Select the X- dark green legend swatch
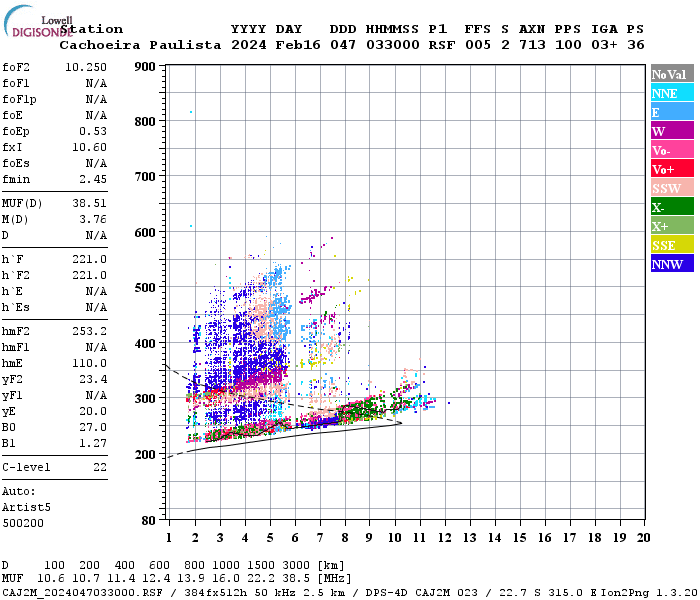 pyautogui.click(x=672, y=207)
